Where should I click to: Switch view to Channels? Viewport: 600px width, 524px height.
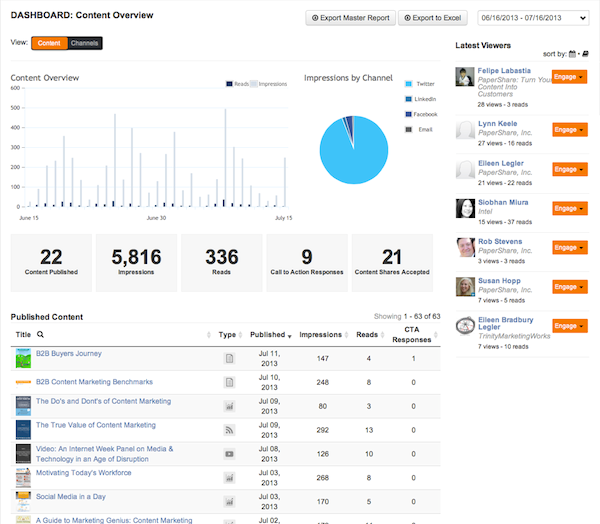85,43
